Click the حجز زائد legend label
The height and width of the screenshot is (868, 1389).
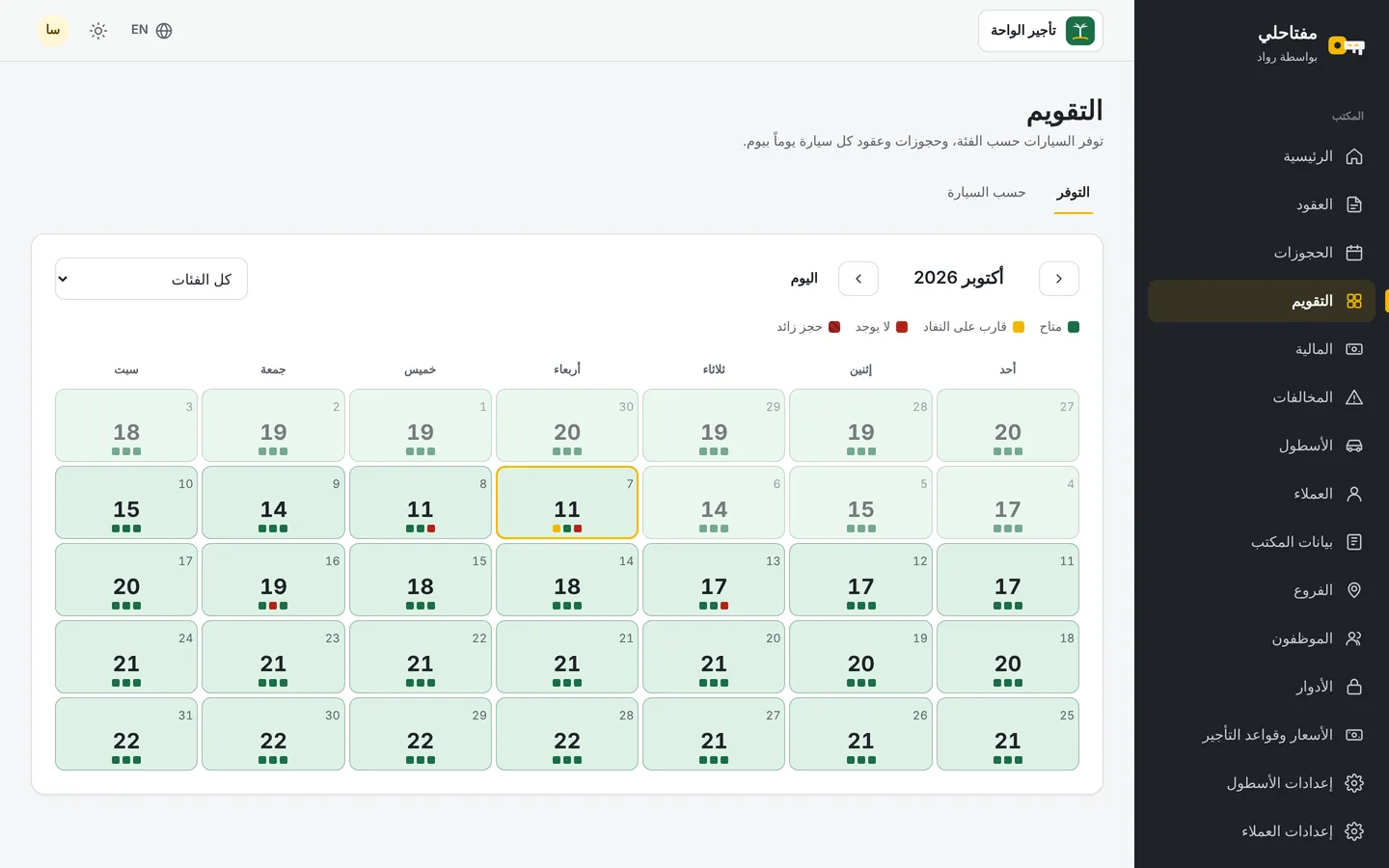(800, 327)
